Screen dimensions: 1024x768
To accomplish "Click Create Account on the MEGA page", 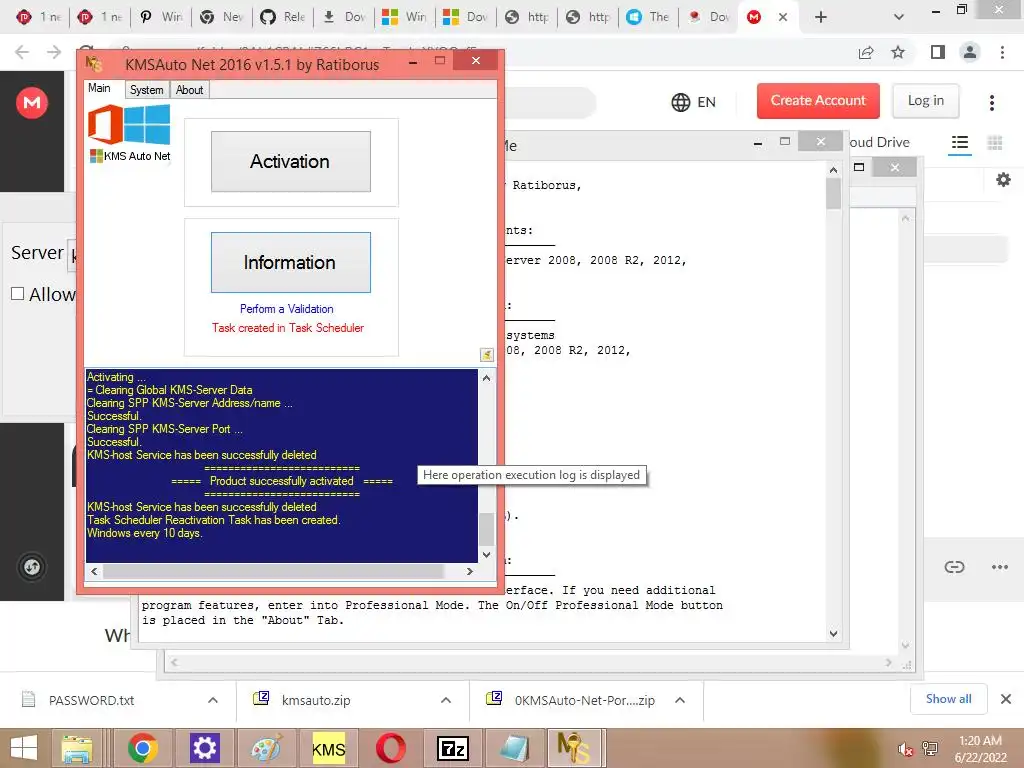I will coord(818,101).
